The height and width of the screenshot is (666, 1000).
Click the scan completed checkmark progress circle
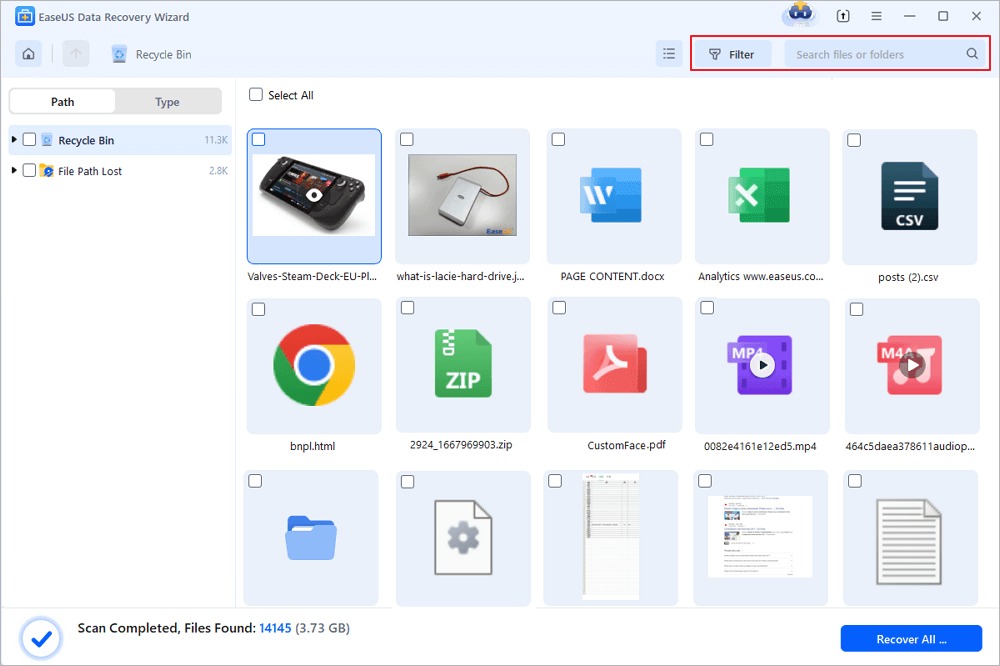pos(41,638)
